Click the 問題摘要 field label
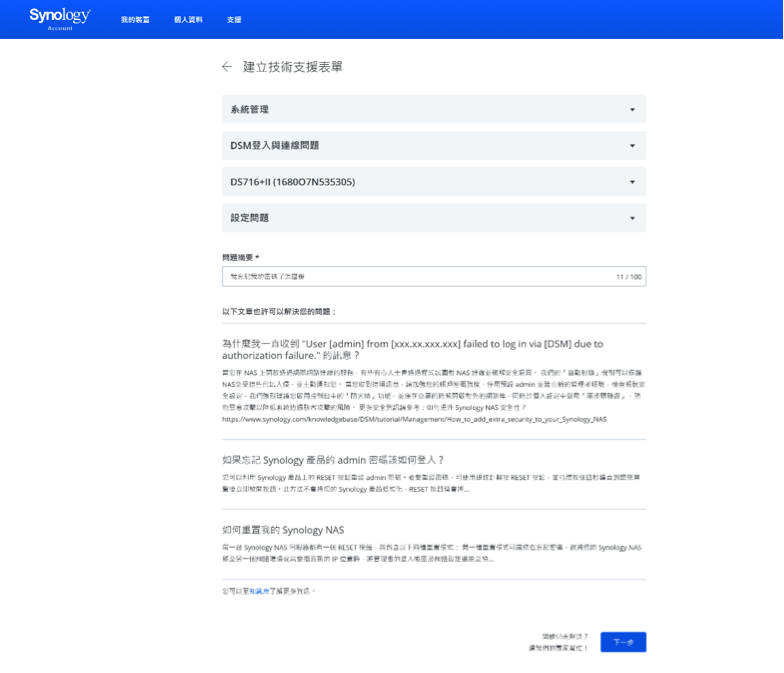This screenshot has height=673, width=784. pyautogui.click(x=240, y=258)
